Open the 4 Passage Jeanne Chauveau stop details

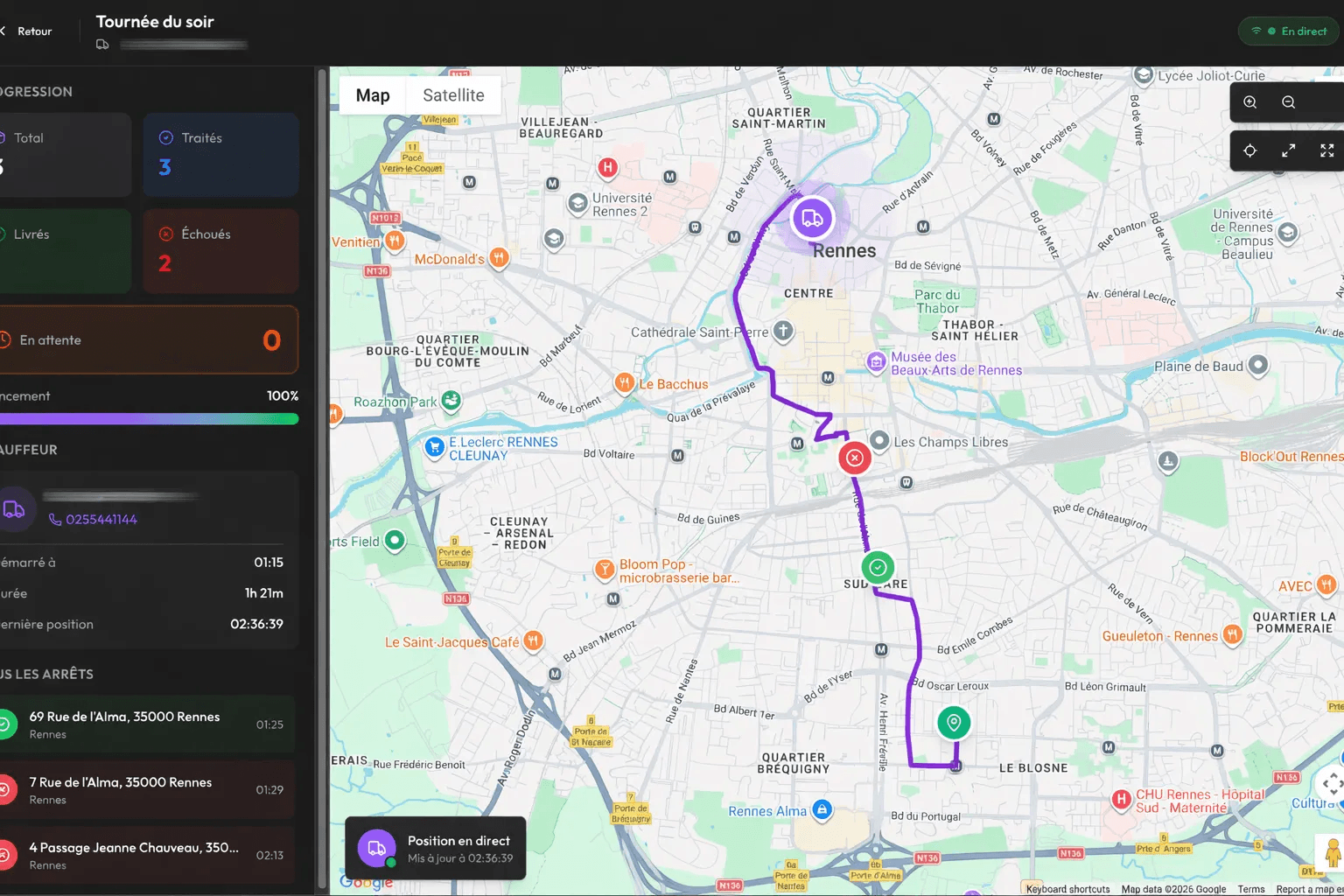[x=149, y=855]
